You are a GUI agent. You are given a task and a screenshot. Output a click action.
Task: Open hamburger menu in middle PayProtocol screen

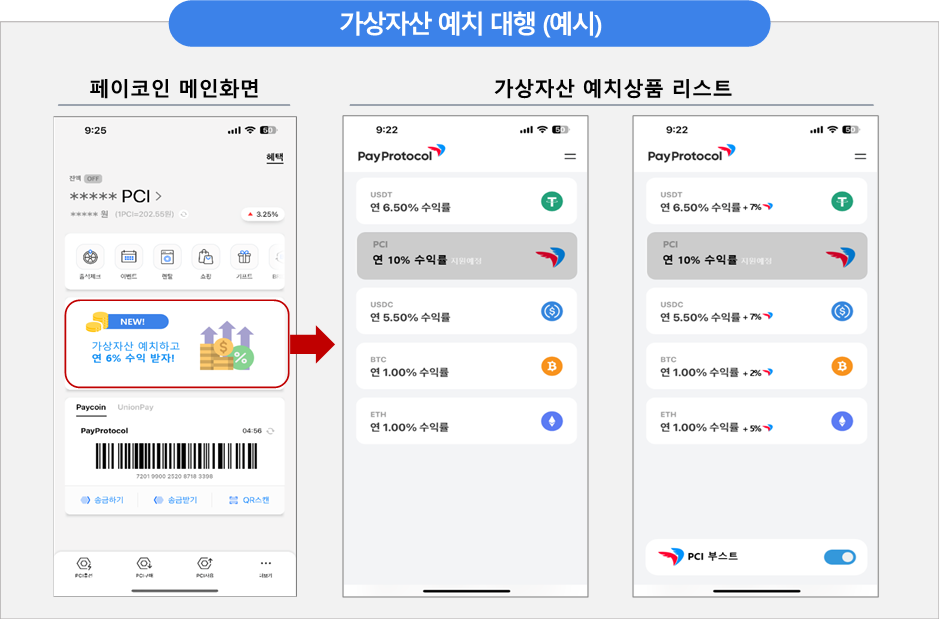coord(570,156)
